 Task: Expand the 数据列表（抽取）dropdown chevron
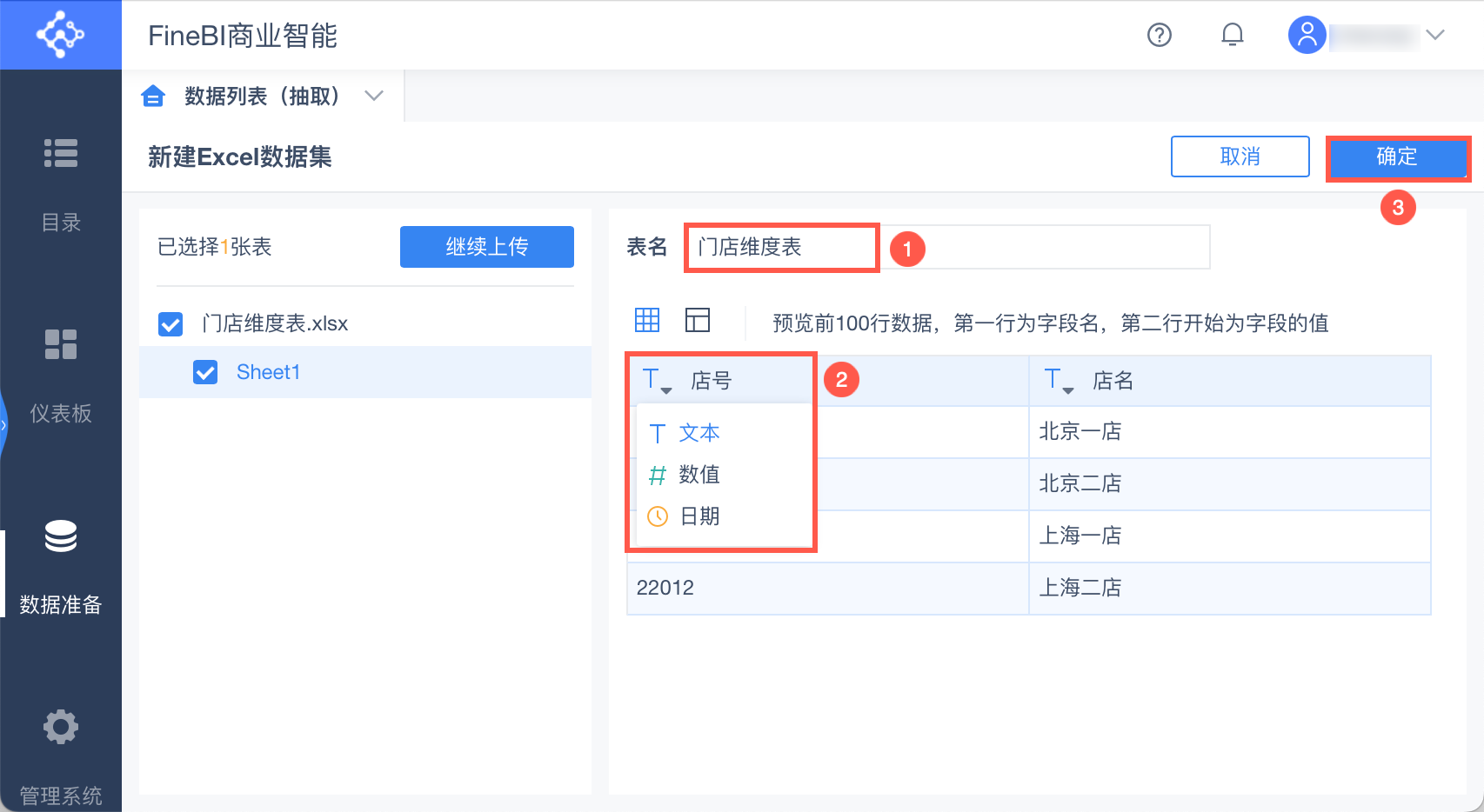pos(374,96)
